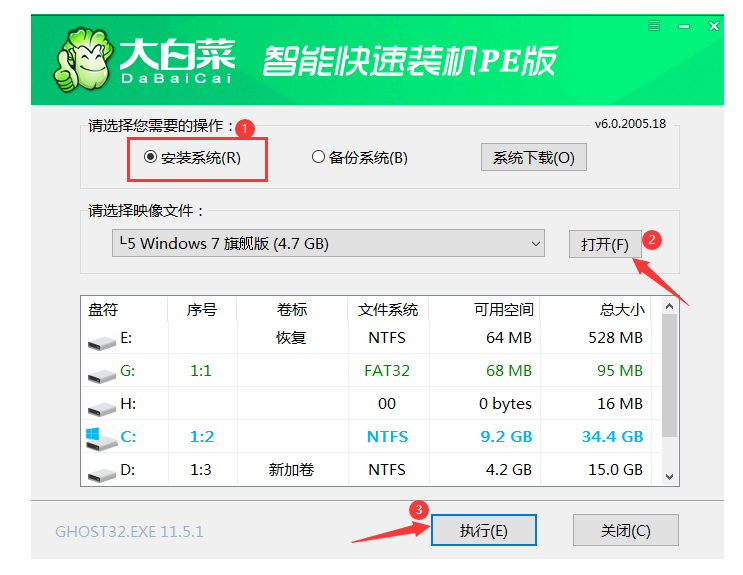Click the 关闭(C) button

[x=625, y=530]
